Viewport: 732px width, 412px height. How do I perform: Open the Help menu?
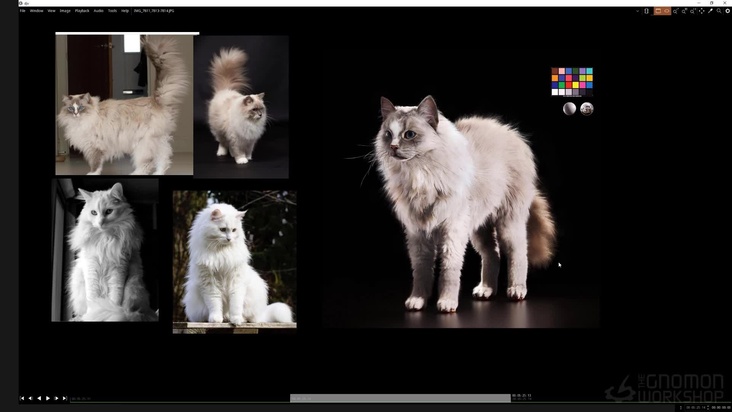coord(125,11)
